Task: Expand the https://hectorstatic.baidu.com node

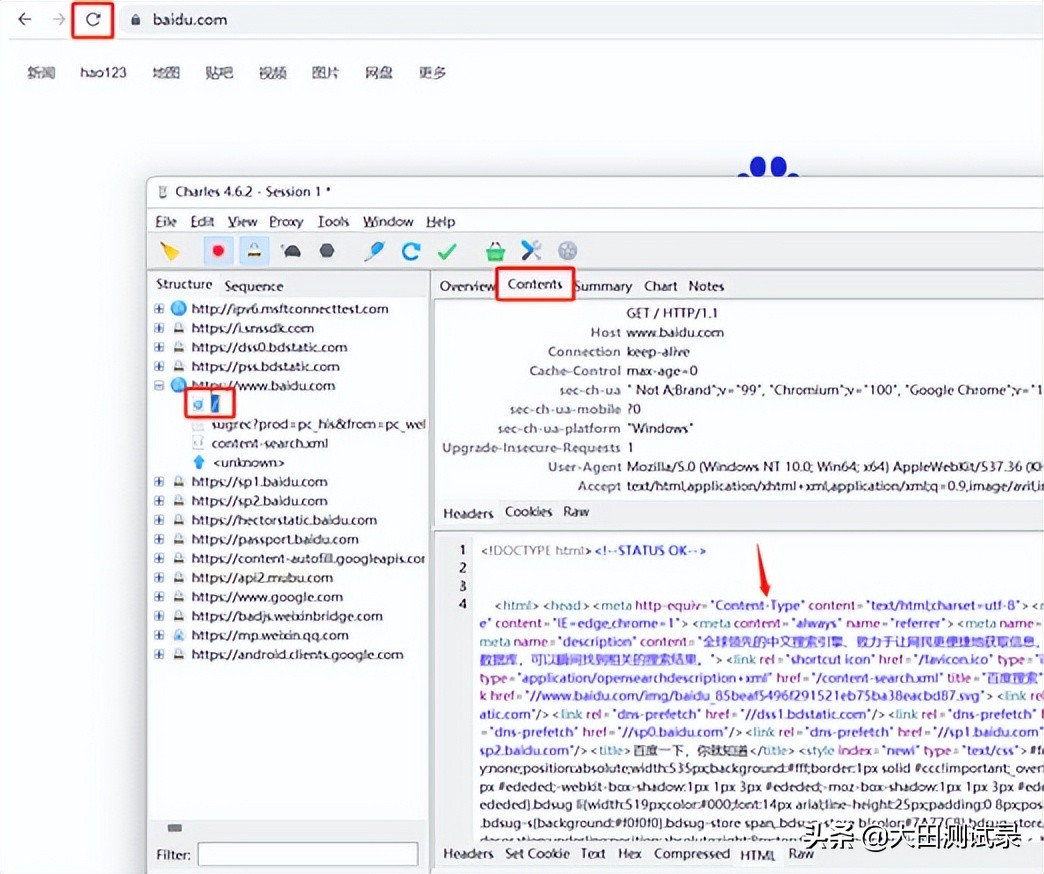Action: (x=159, y=520)
